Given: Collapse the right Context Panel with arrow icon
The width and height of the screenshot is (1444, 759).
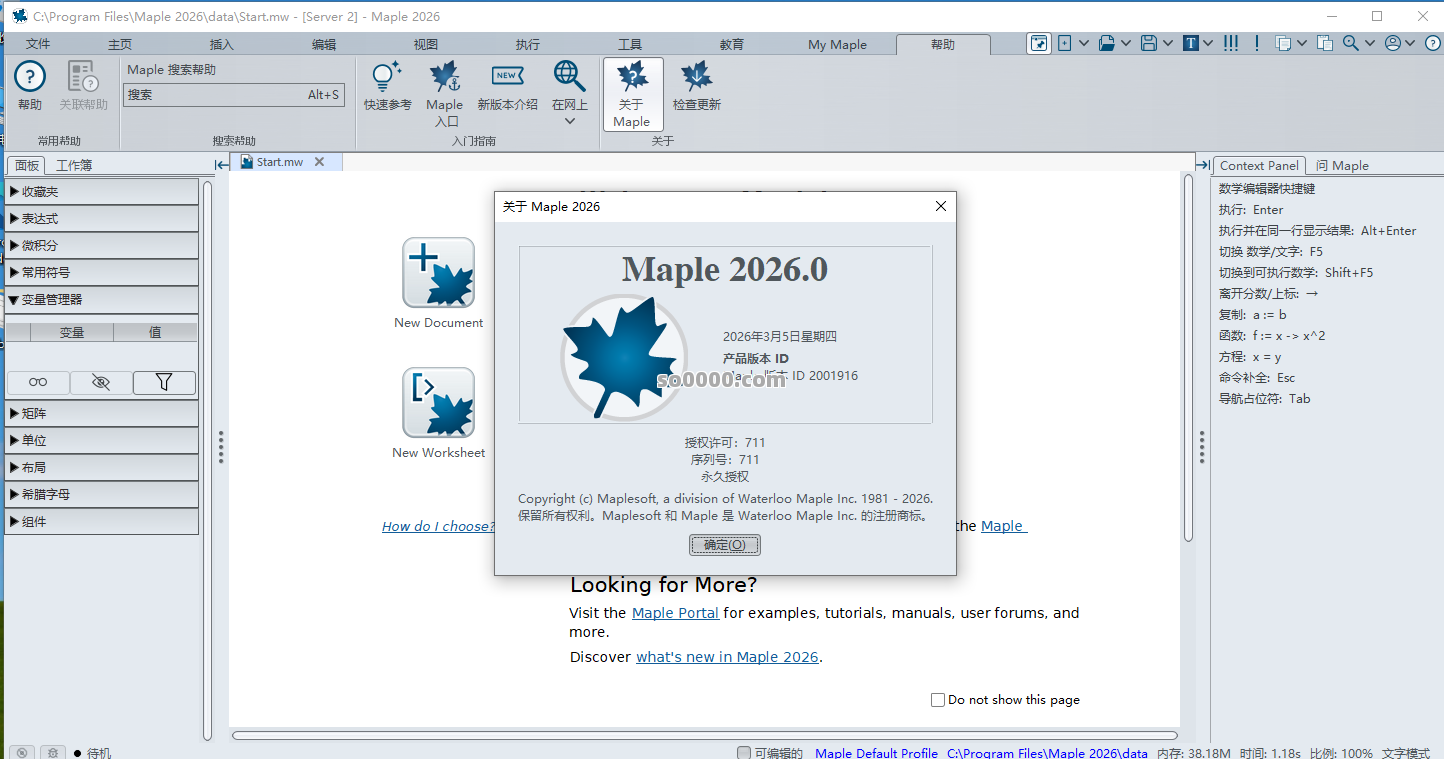Looking at the screenshot, I should 1203,165.
